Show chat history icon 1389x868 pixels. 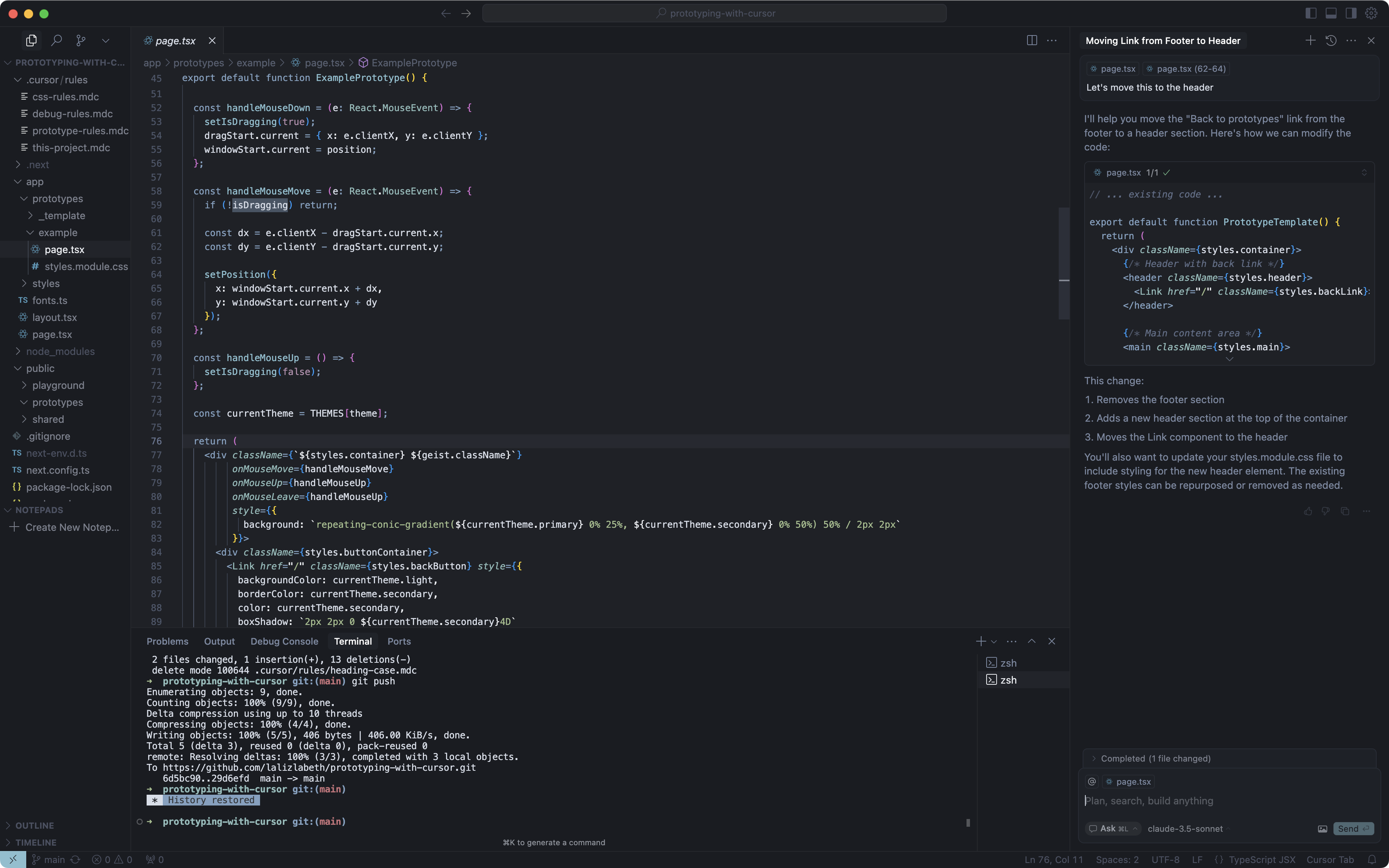click(1331, 40)
